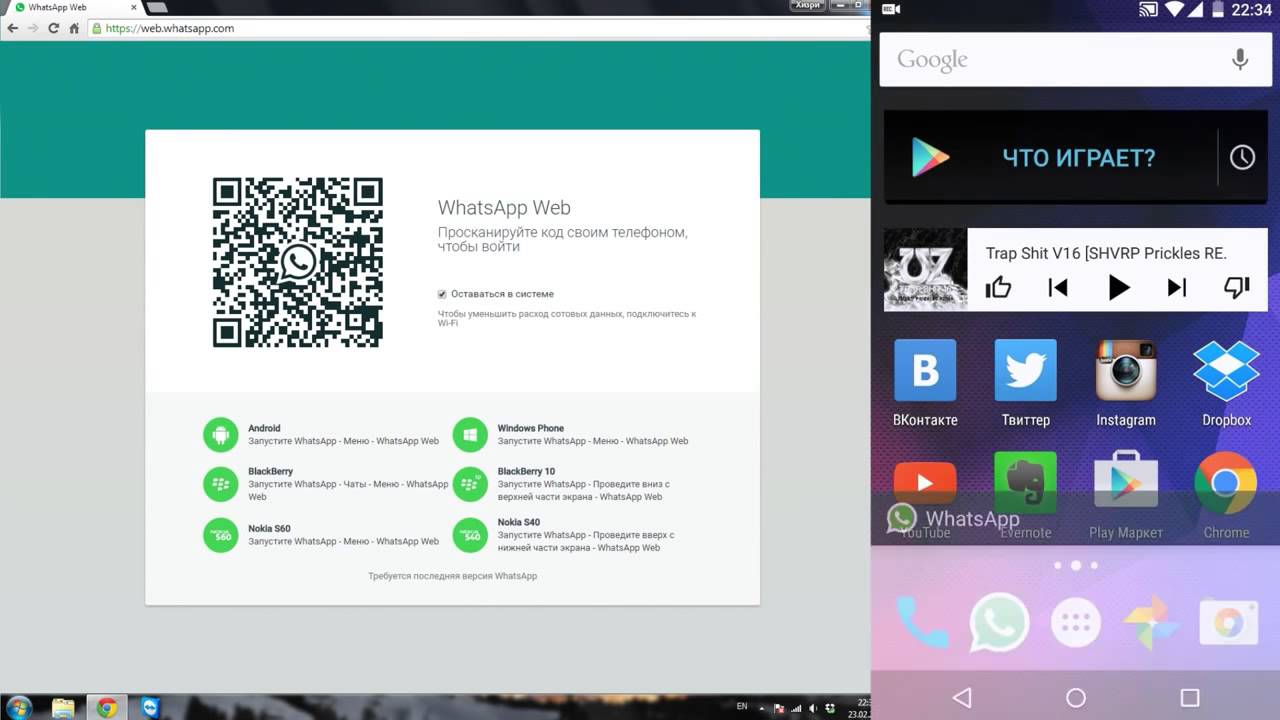Like the track with thumbs up
This screenshot has height=720, width=1280.
[998, 288]
